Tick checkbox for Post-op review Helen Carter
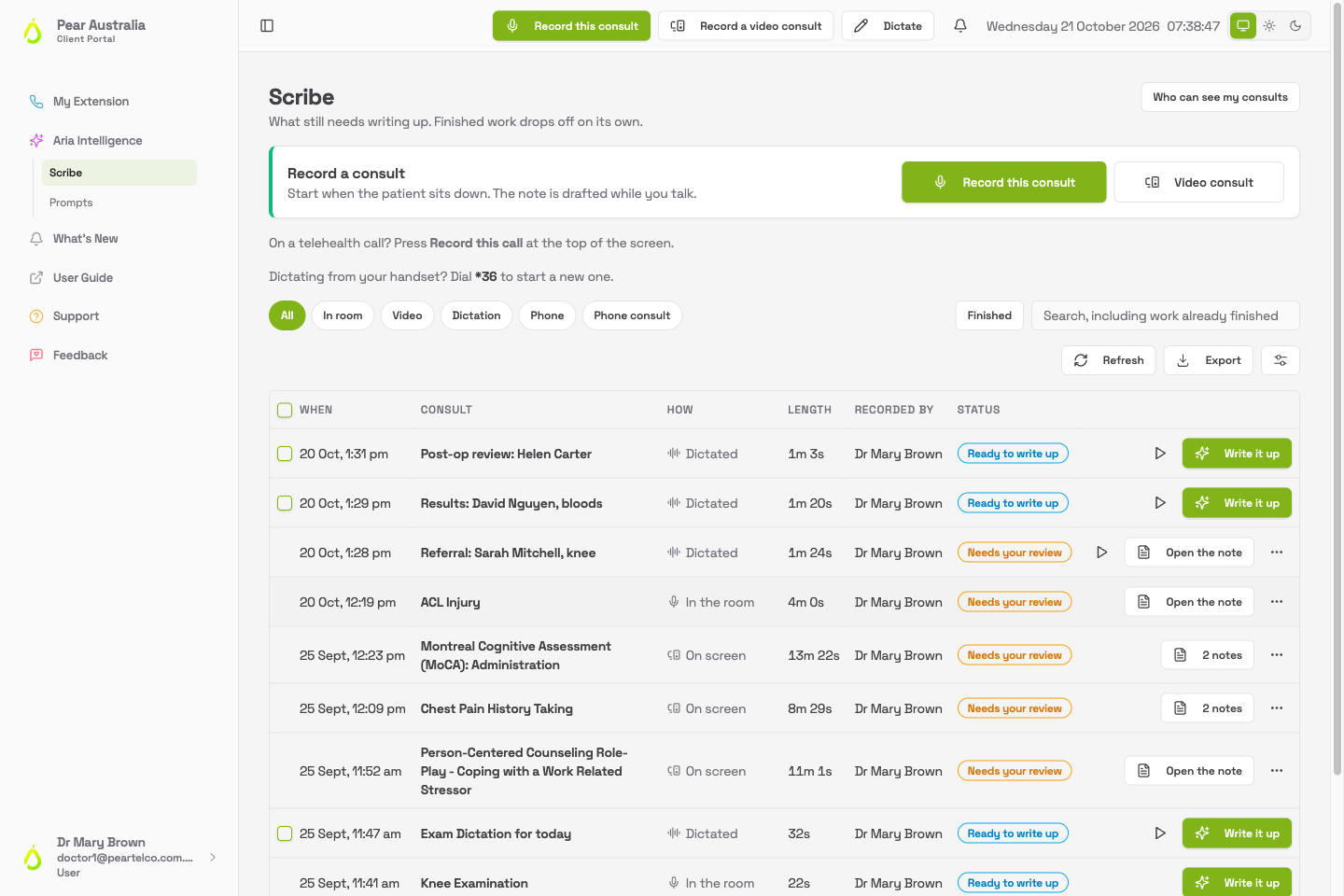Image resolution: width=1344 pixels, height=896 pixels. (285, 454)
